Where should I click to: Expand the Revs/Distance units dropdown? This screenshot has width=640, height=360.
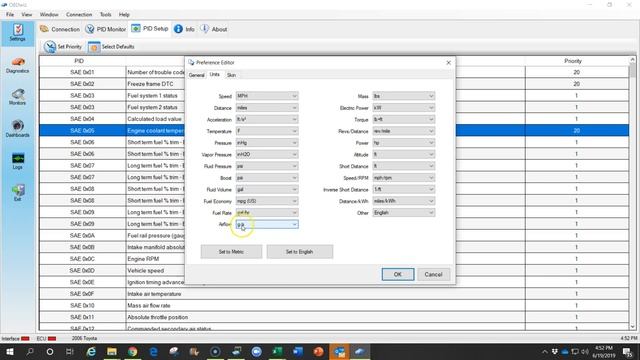pyautogui.click(x=404, y=131)
